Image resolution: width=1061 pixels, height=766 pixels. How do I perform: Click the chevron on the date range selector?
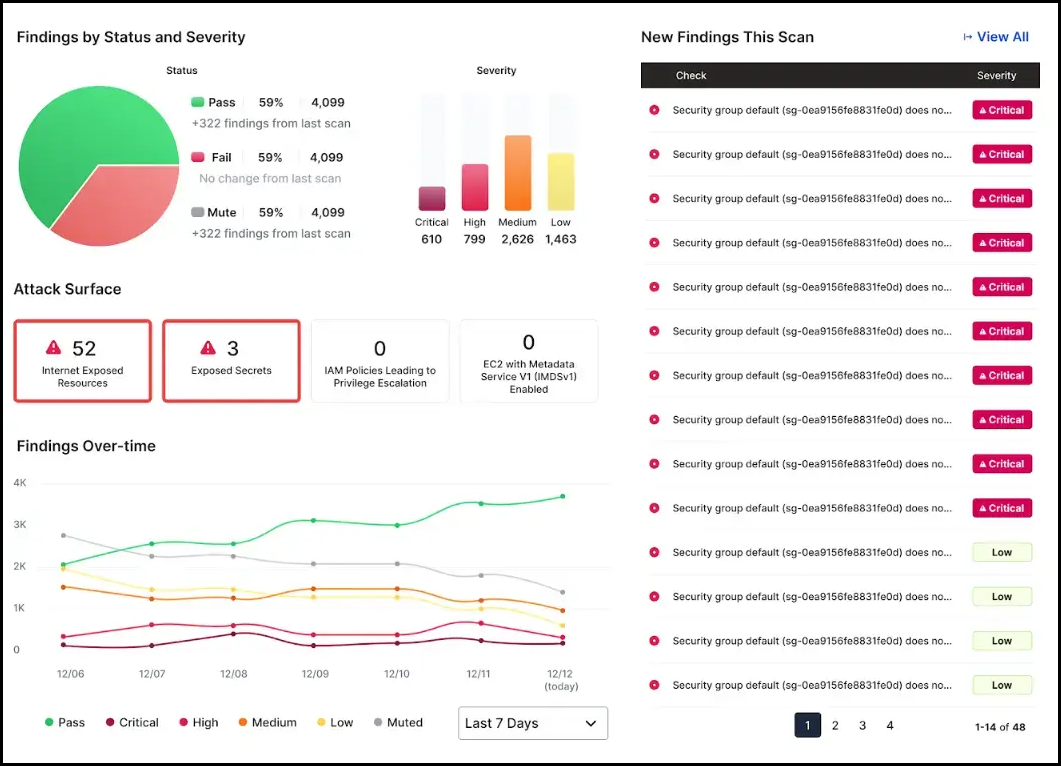(591, 723)
